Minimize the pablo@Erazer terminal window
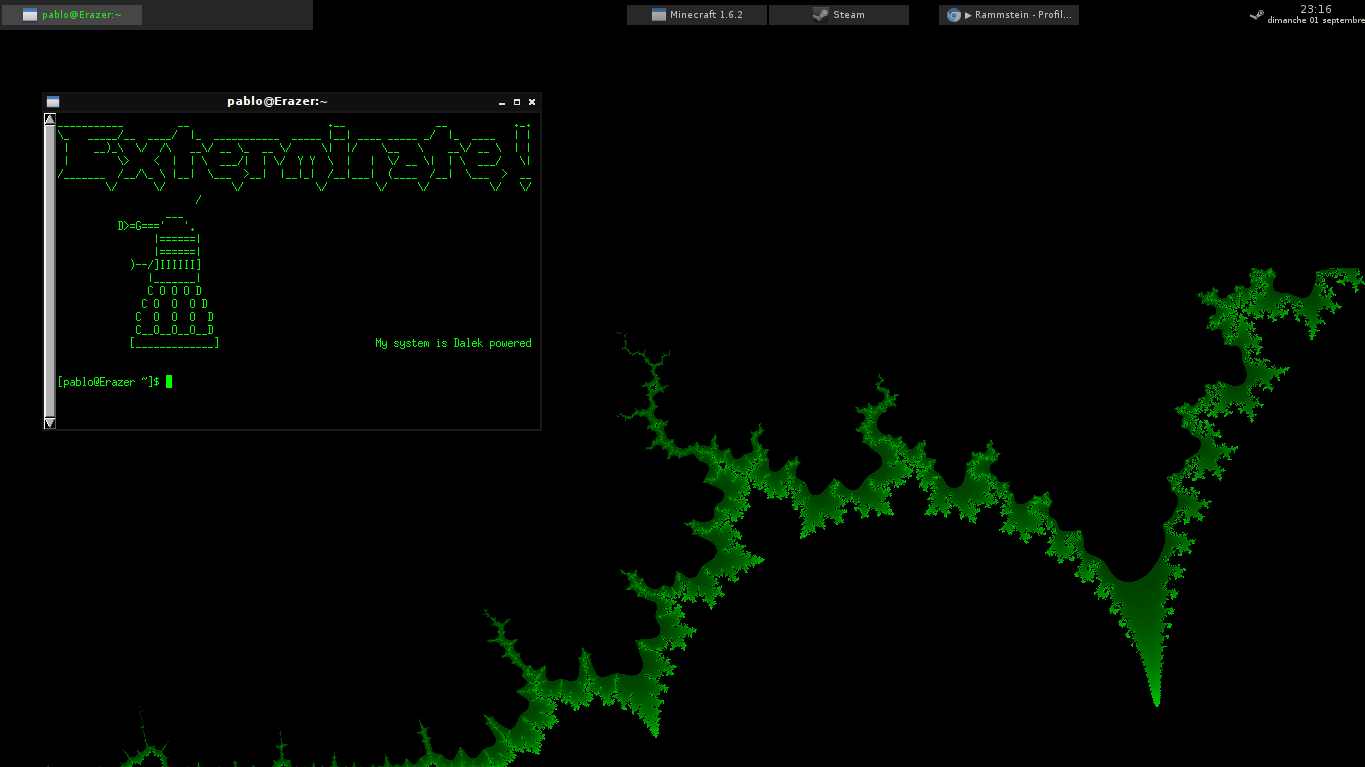Viewport: 1365px width, 767px height. (502, 102)
